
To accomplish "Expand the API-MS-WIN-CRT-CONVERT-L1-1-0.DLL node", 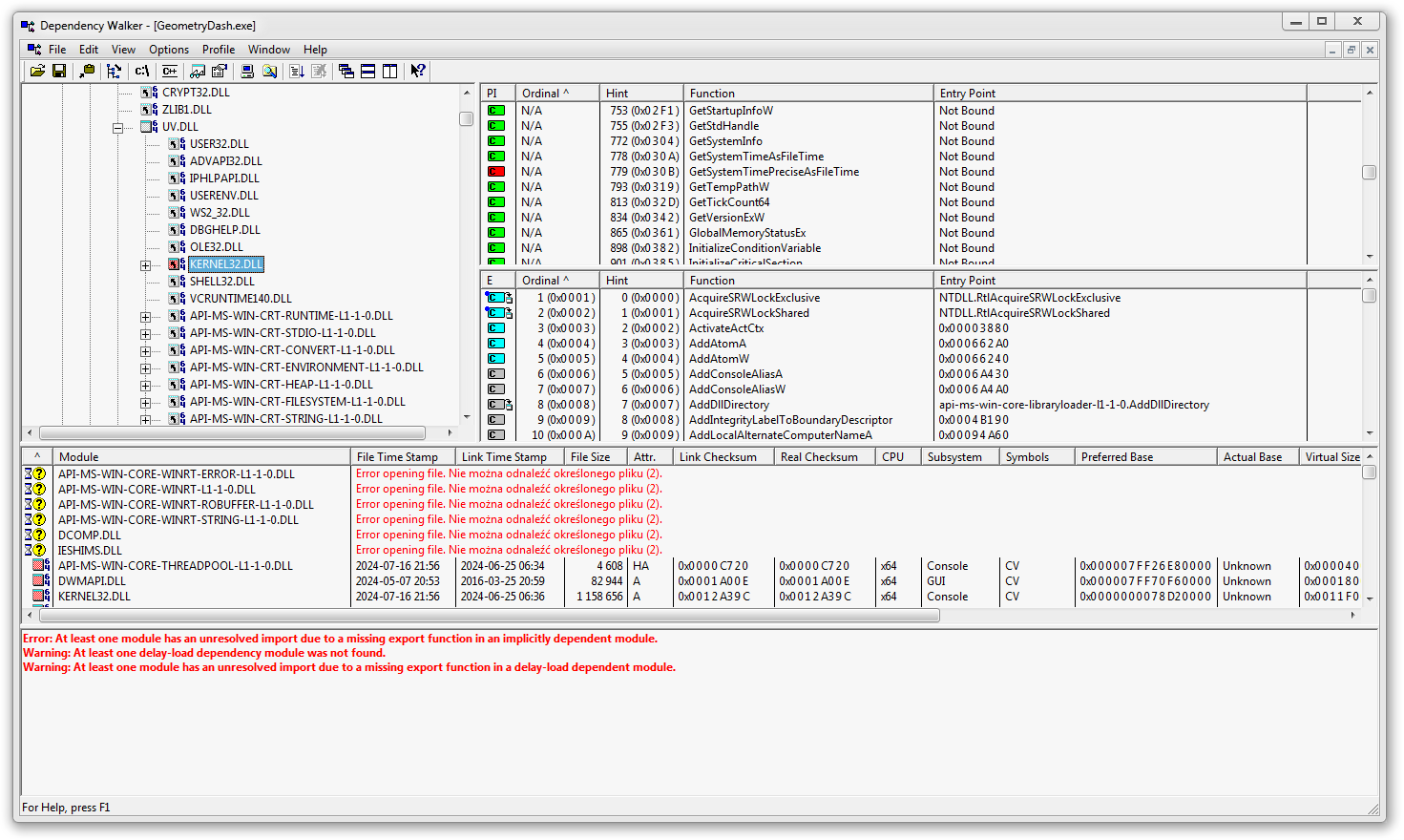I will click(145, 350).
